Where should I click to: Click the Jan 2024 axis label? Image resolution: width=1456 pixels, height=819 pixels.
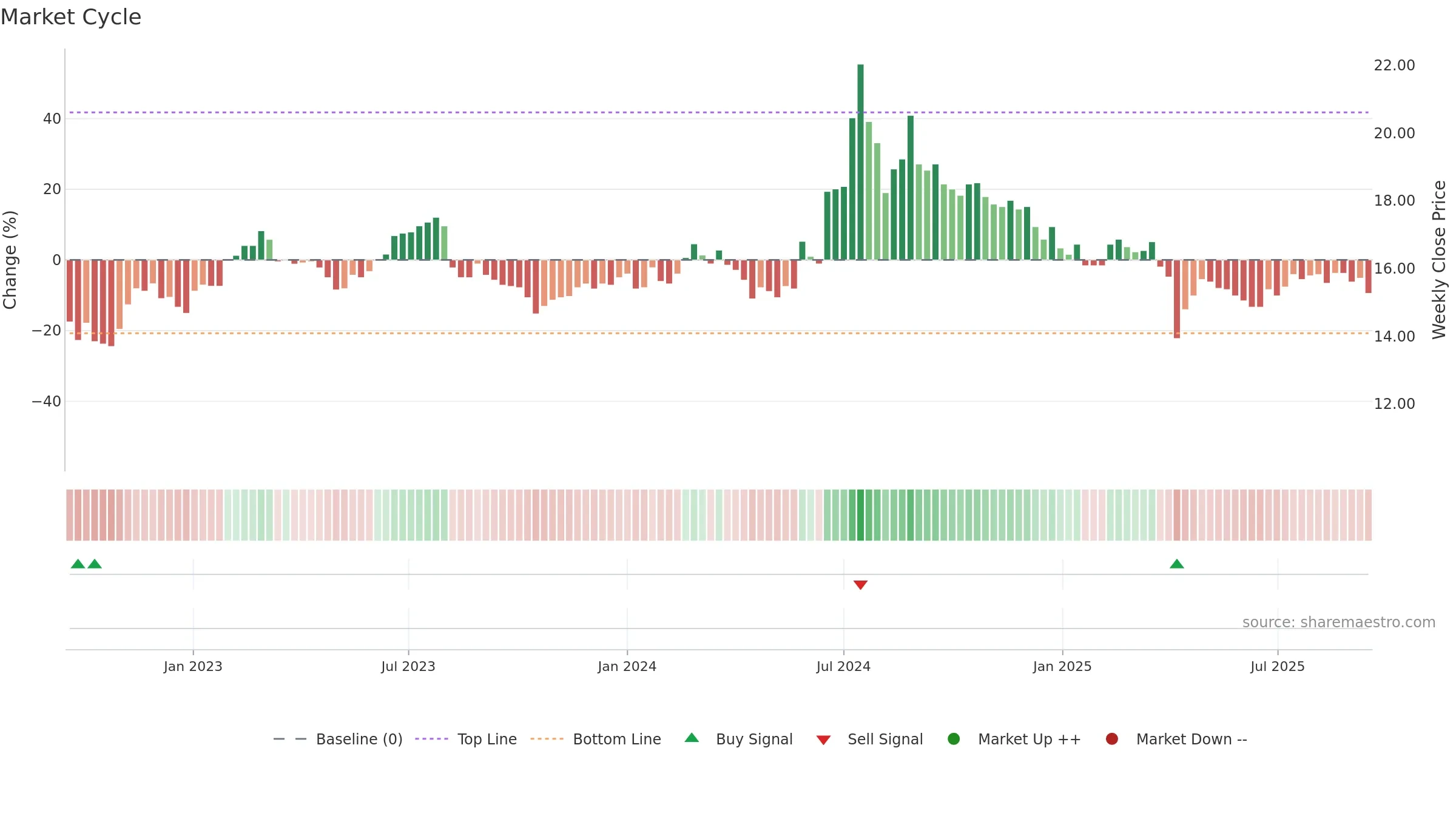tap(627, 667)
